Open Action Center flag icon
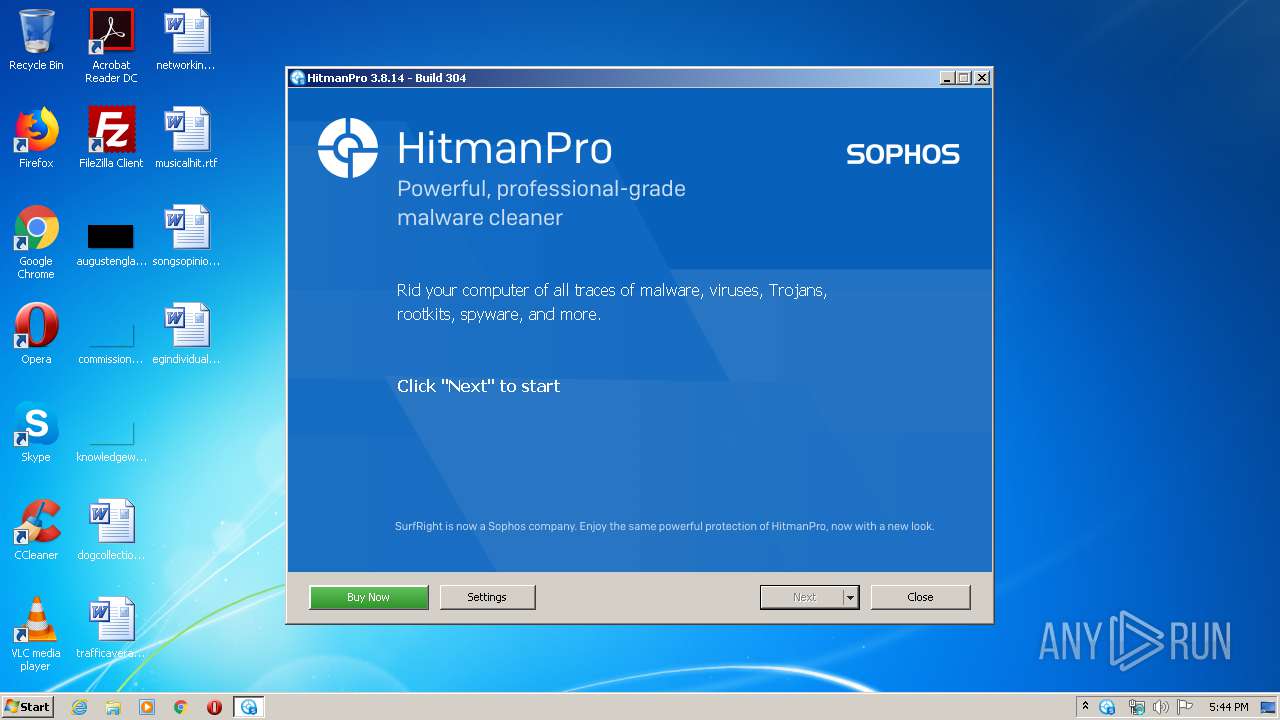The height and width of the screenshot is (720, 1280). coord(1185,707)
